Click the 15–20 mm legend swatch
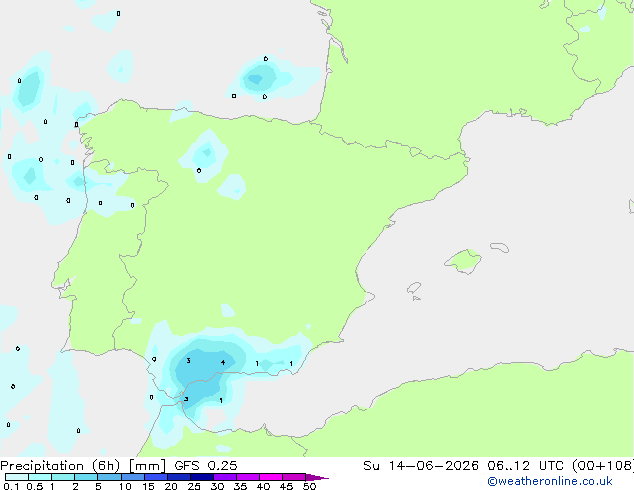 [155, 477]
